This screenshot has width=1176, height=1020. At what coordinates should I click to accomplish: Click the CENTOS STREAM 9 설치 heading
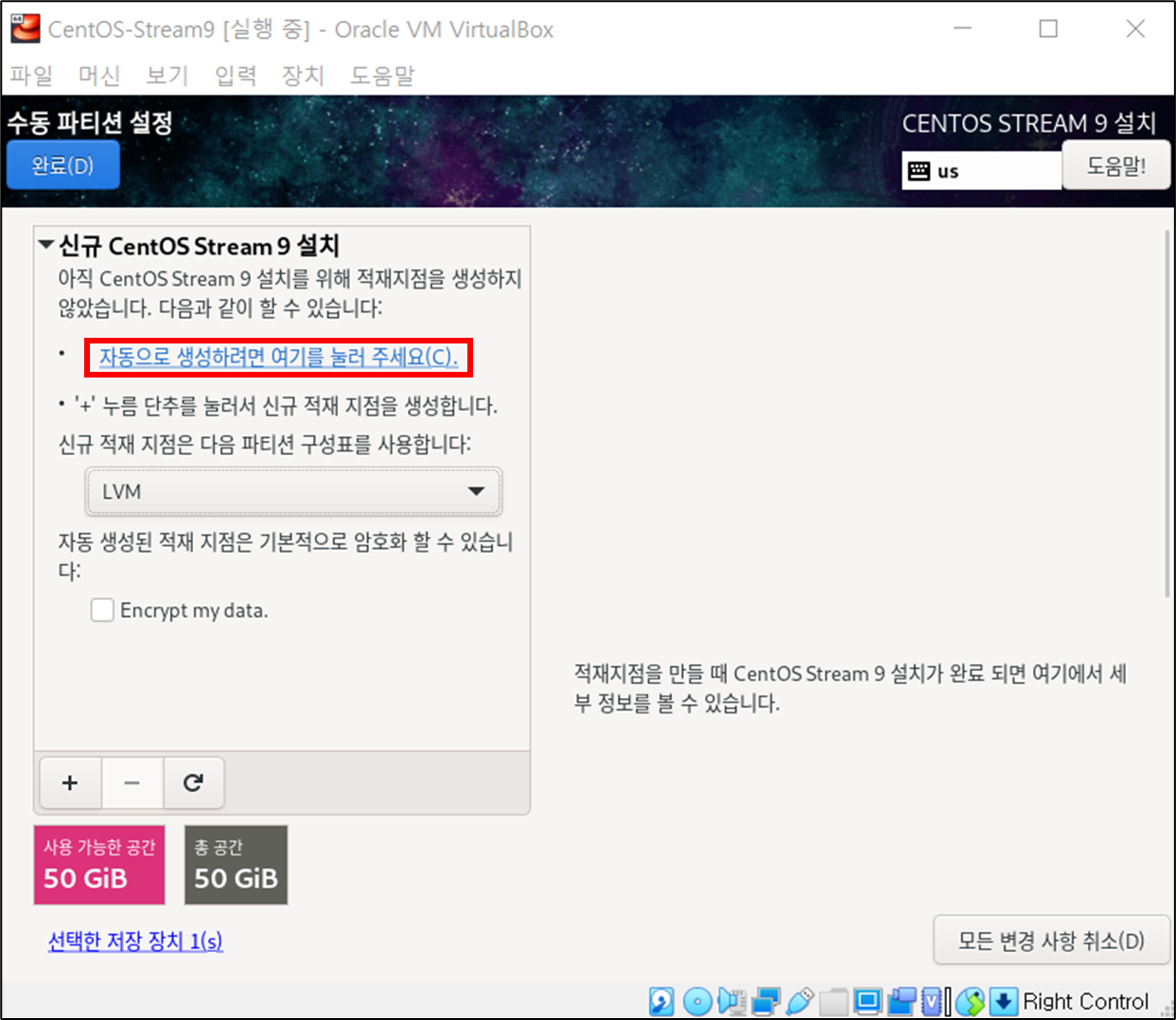pos(1029,123)
